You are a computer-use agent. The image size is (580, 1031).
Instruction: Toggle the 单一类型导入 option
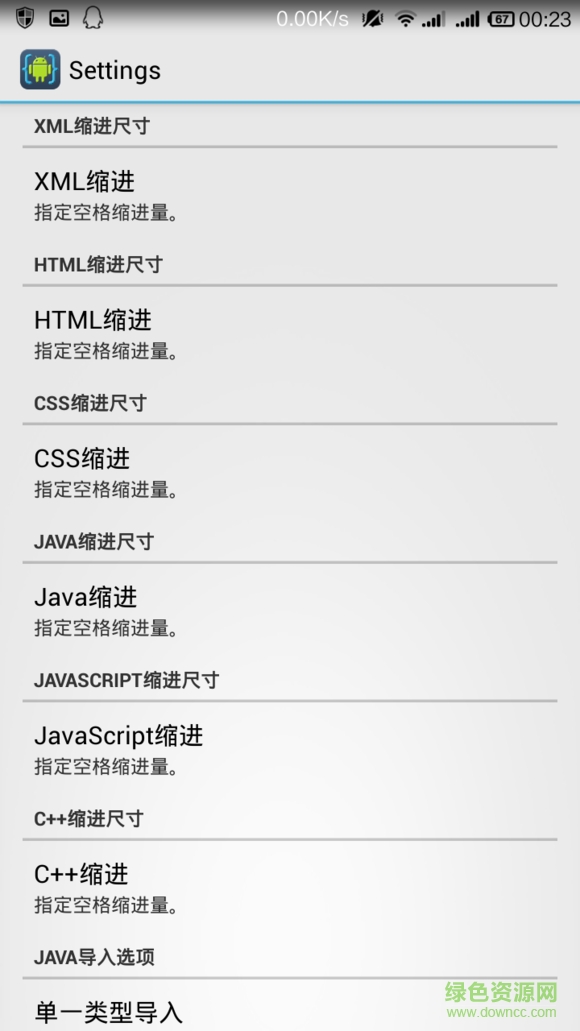pos(290,1006)
